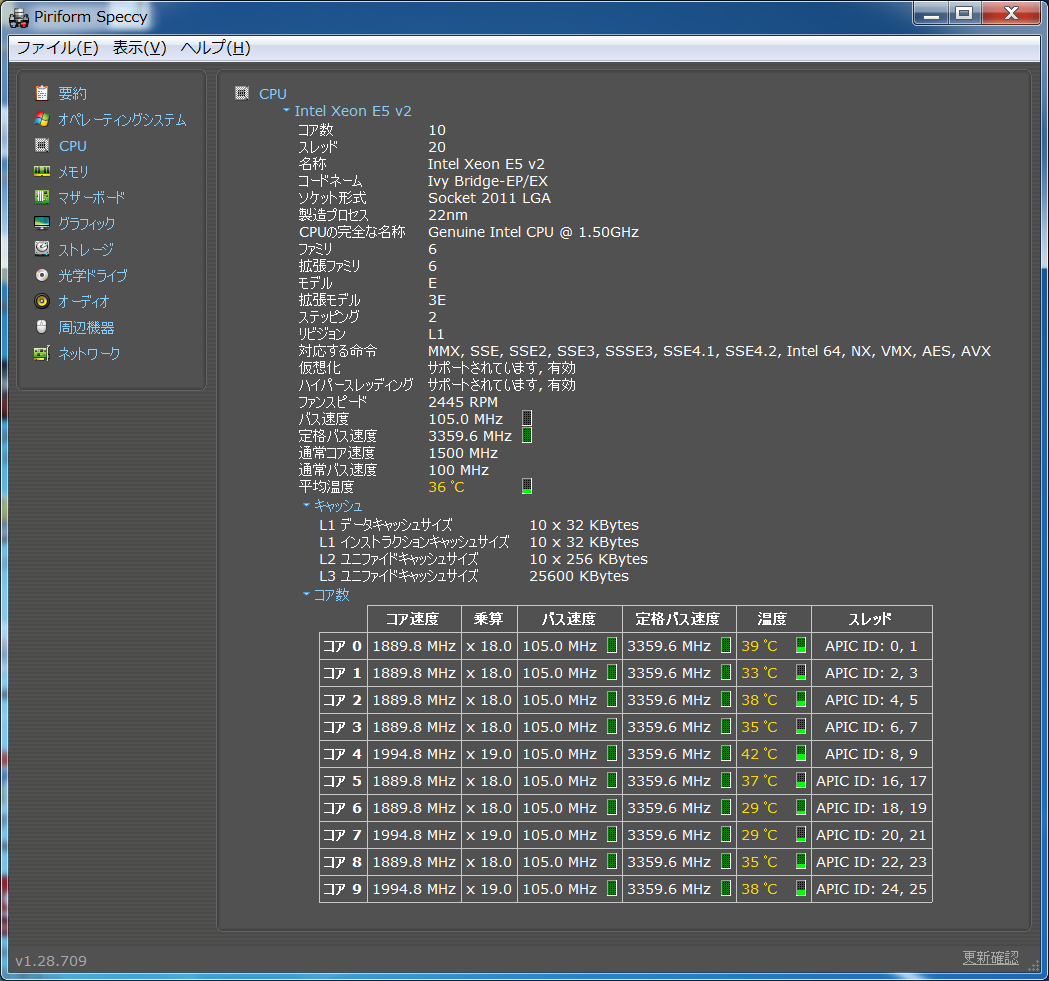This screenshot has width=1049, height=981.
Task: Click the green graph indicator next to 平均温度
Action: point(527,486)
